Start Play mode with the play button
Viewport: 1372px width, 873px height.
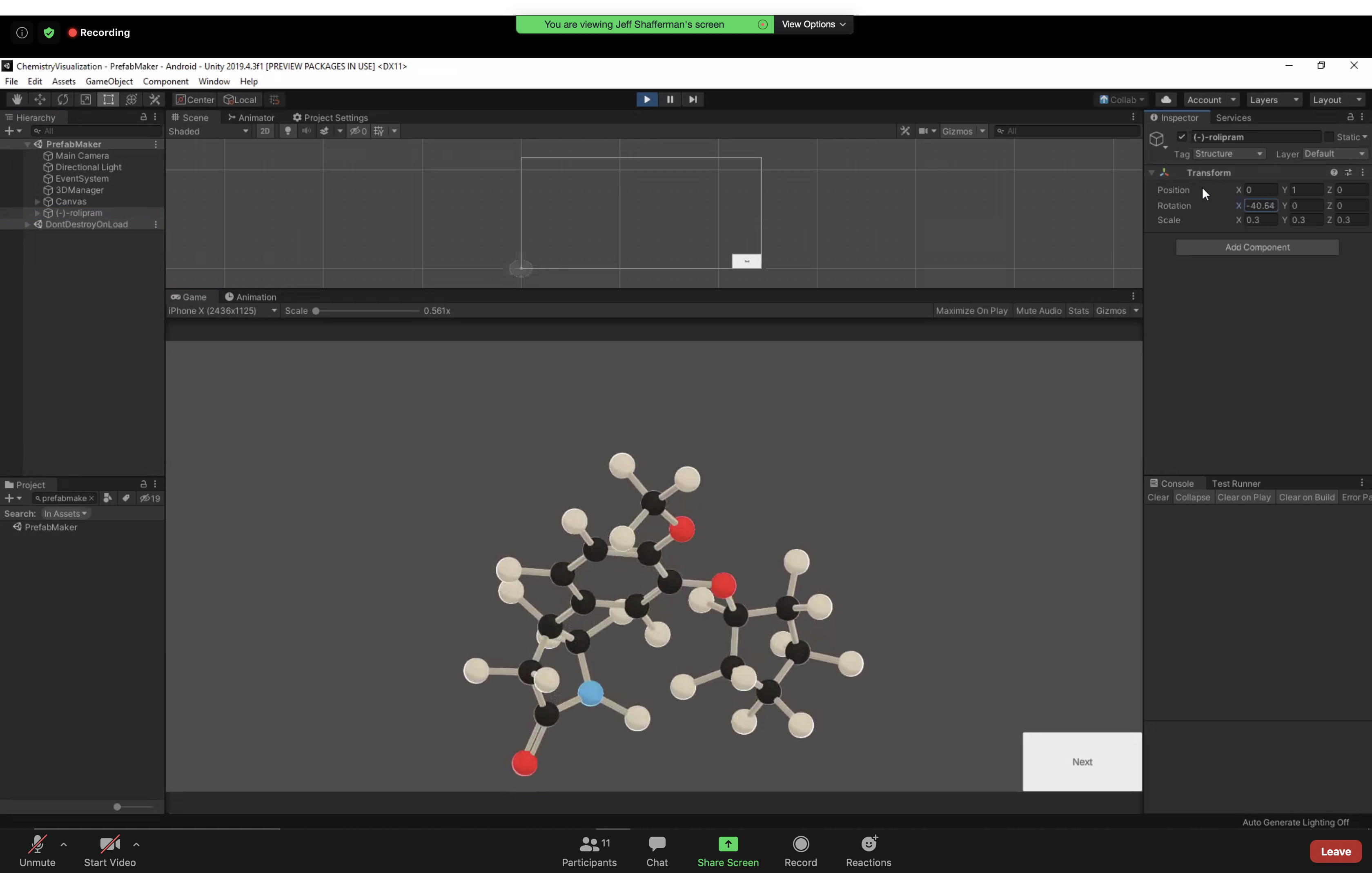647,99
